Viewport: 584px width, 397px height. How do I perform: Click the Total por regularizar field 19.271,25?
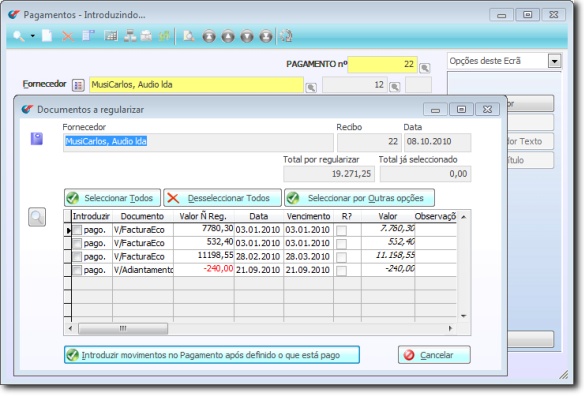[329, 174]
